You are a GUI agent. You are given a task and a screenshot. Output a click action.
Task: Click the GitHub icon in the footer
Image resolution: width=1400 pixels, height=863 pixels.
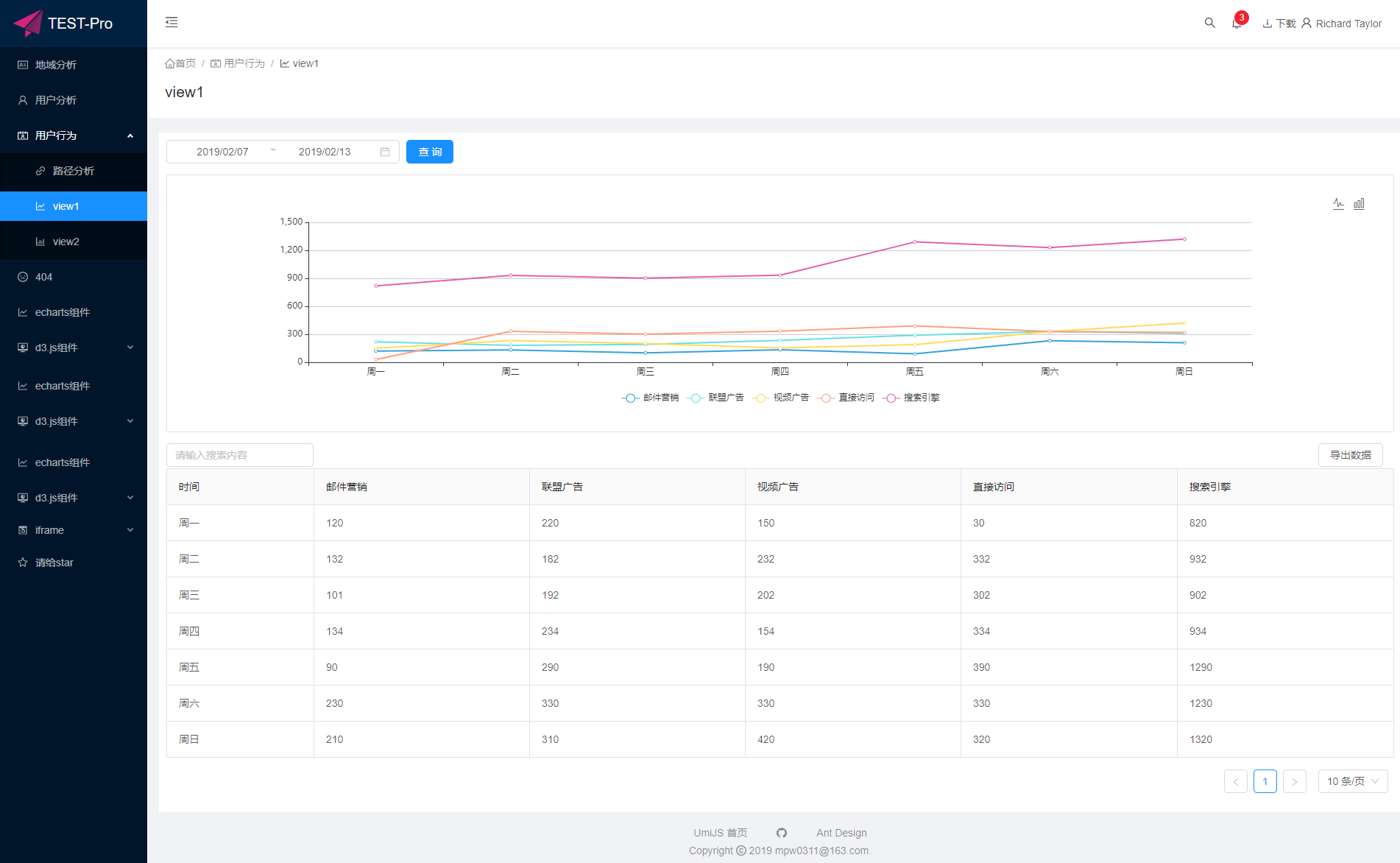tap(782, 833)
